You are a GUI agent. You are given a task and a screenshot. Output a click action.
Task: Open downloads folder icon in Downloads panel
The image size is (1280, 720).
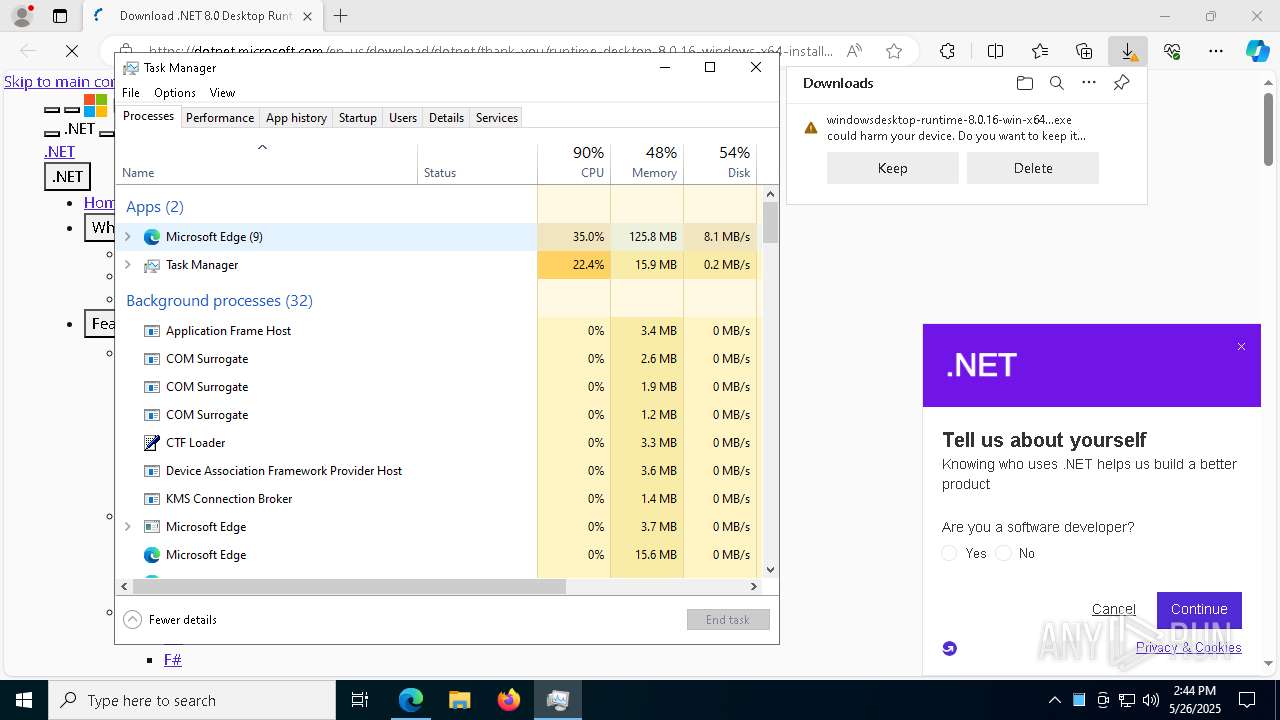pyautogui.click(x=1024, y=83)
